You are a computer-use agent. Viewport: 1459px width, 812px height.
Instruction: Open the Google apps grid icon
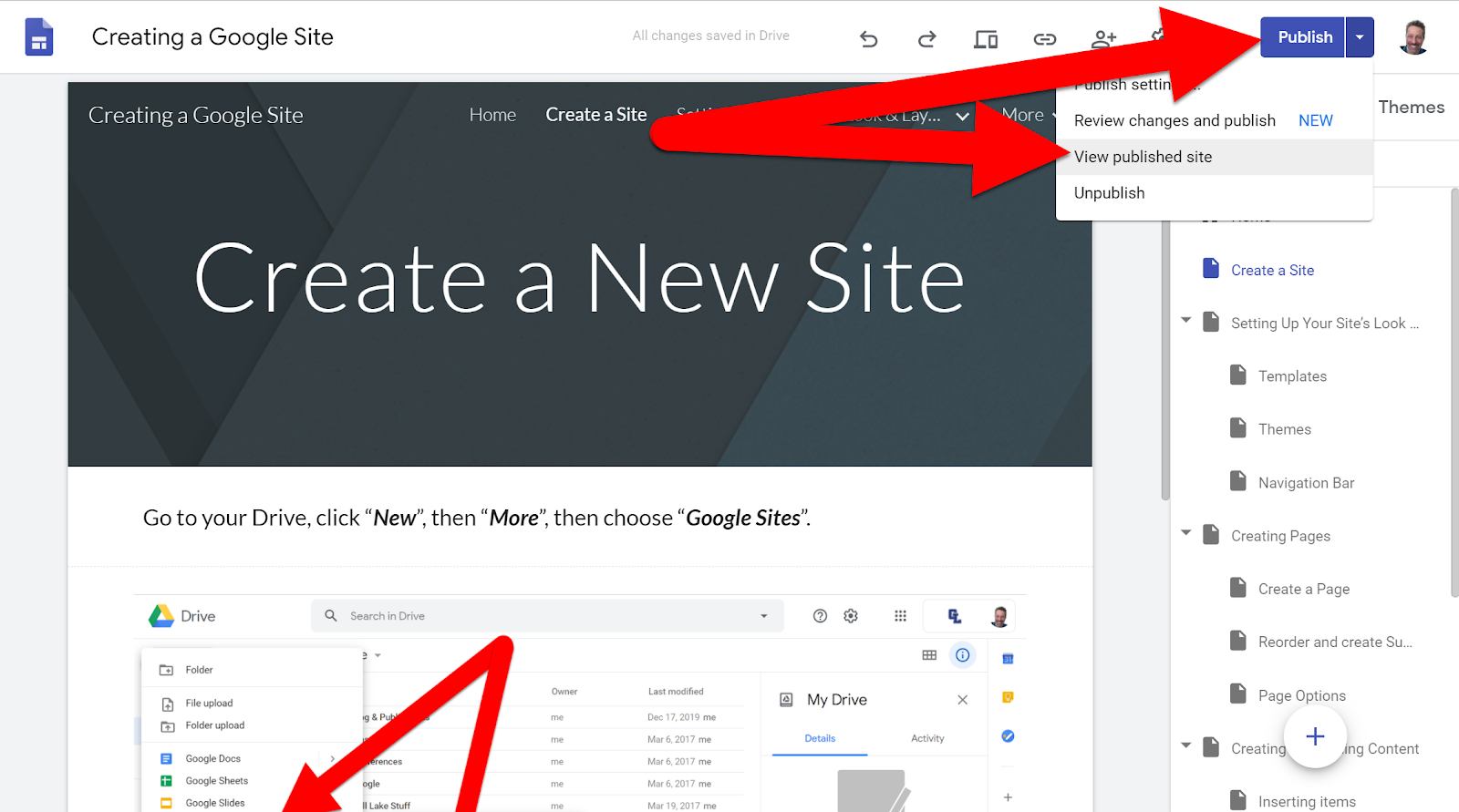click(x=900, y=616)
